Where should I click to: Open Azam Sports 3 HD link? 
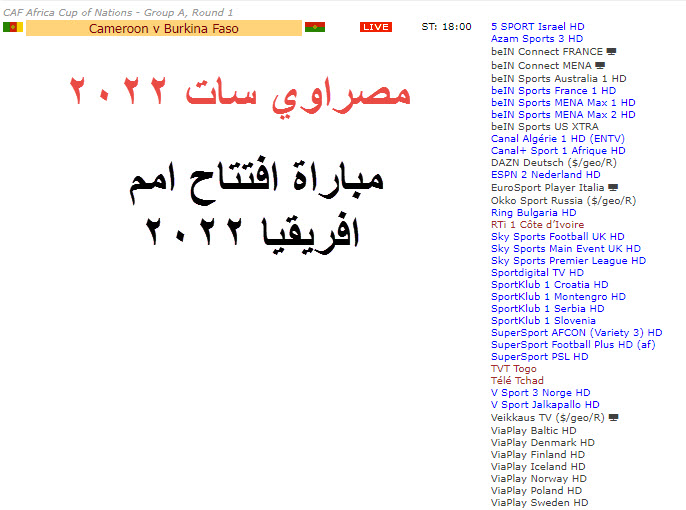pos(537,38)
